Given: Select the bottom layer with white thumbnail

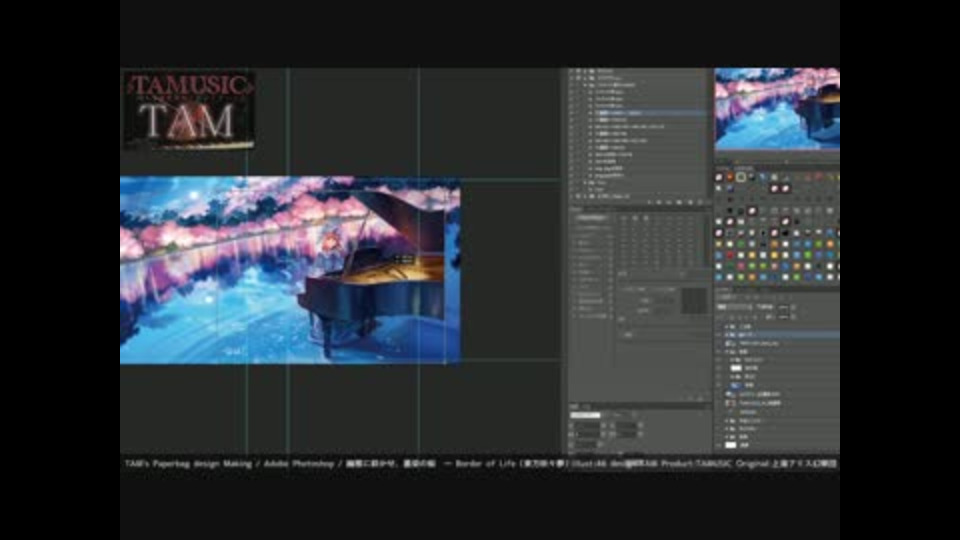Looking at the screenshot, I should [x=779, y=445].
